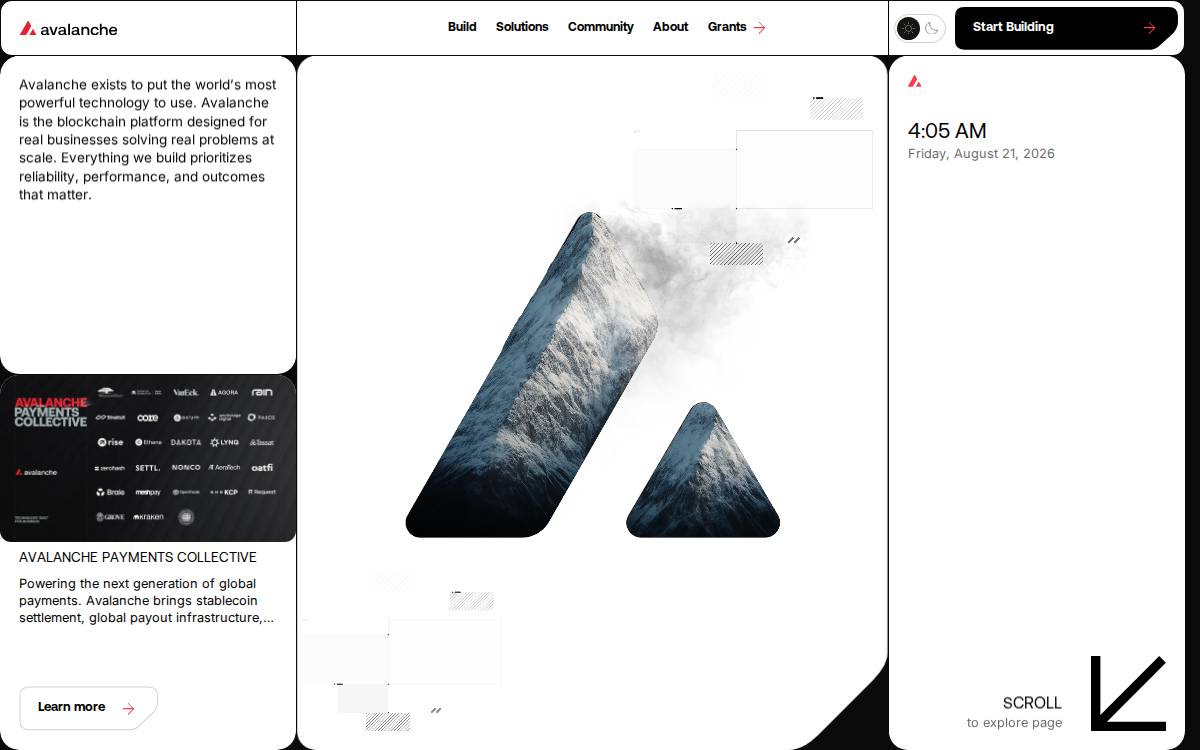Screen dimensions: 1200x750
Task: Click the meshpay logo in the collective image
Action: pyautogui.click(x=148, y=492)
